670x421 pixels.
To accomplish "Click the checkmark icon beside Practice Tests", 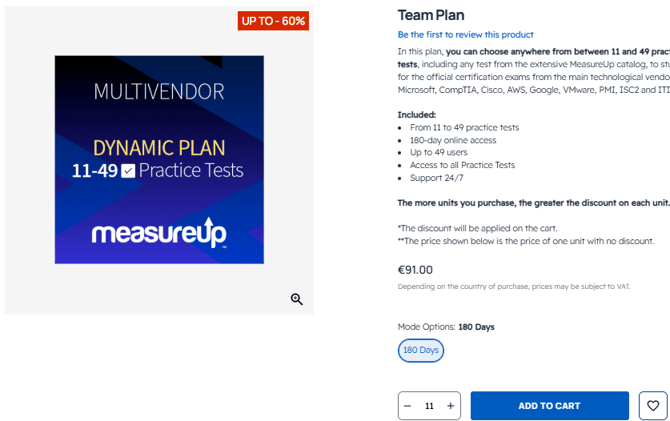I will (x=128, y=171).
